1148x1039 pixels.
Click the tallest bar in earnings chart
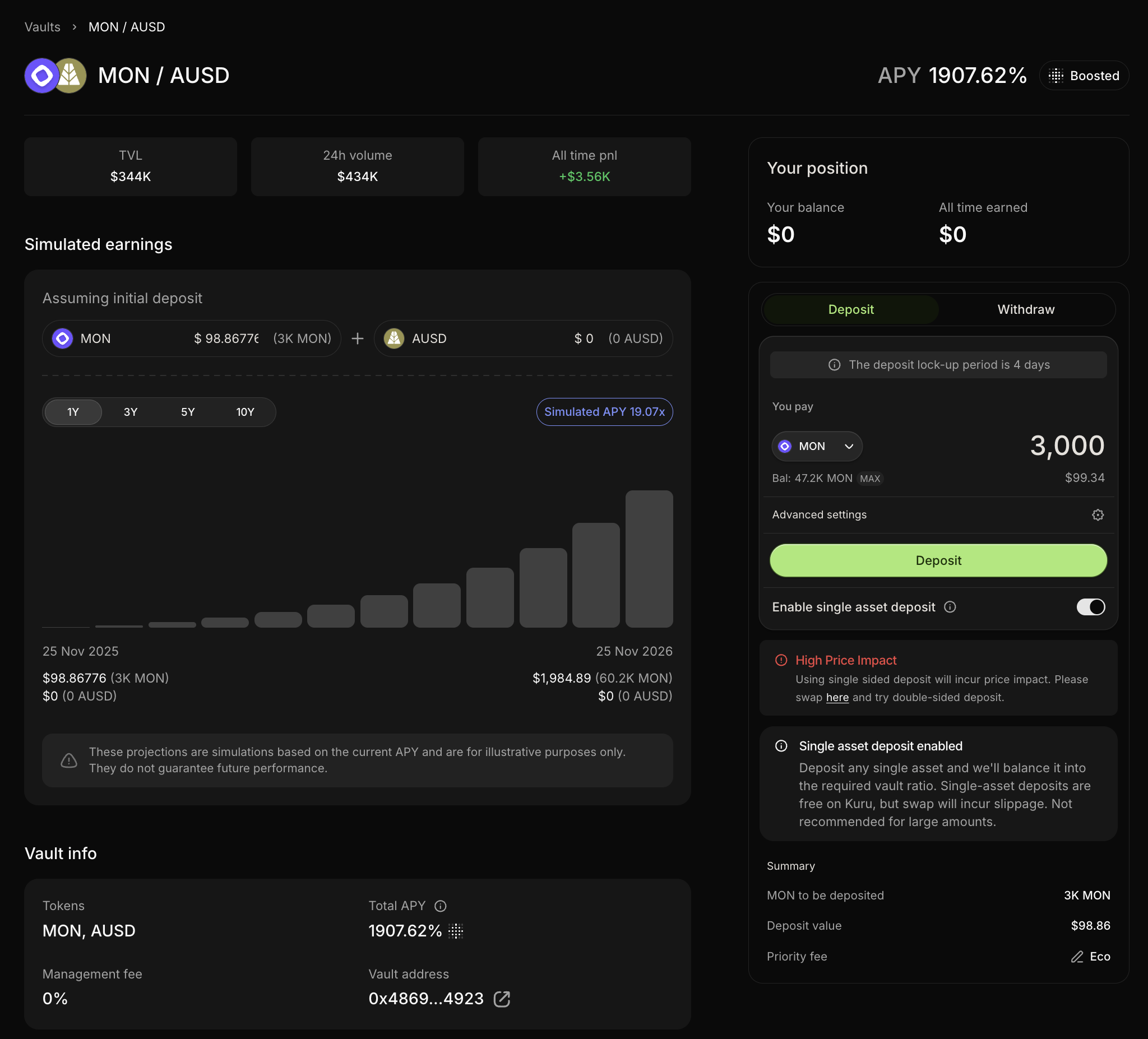[x=649, y=559]
